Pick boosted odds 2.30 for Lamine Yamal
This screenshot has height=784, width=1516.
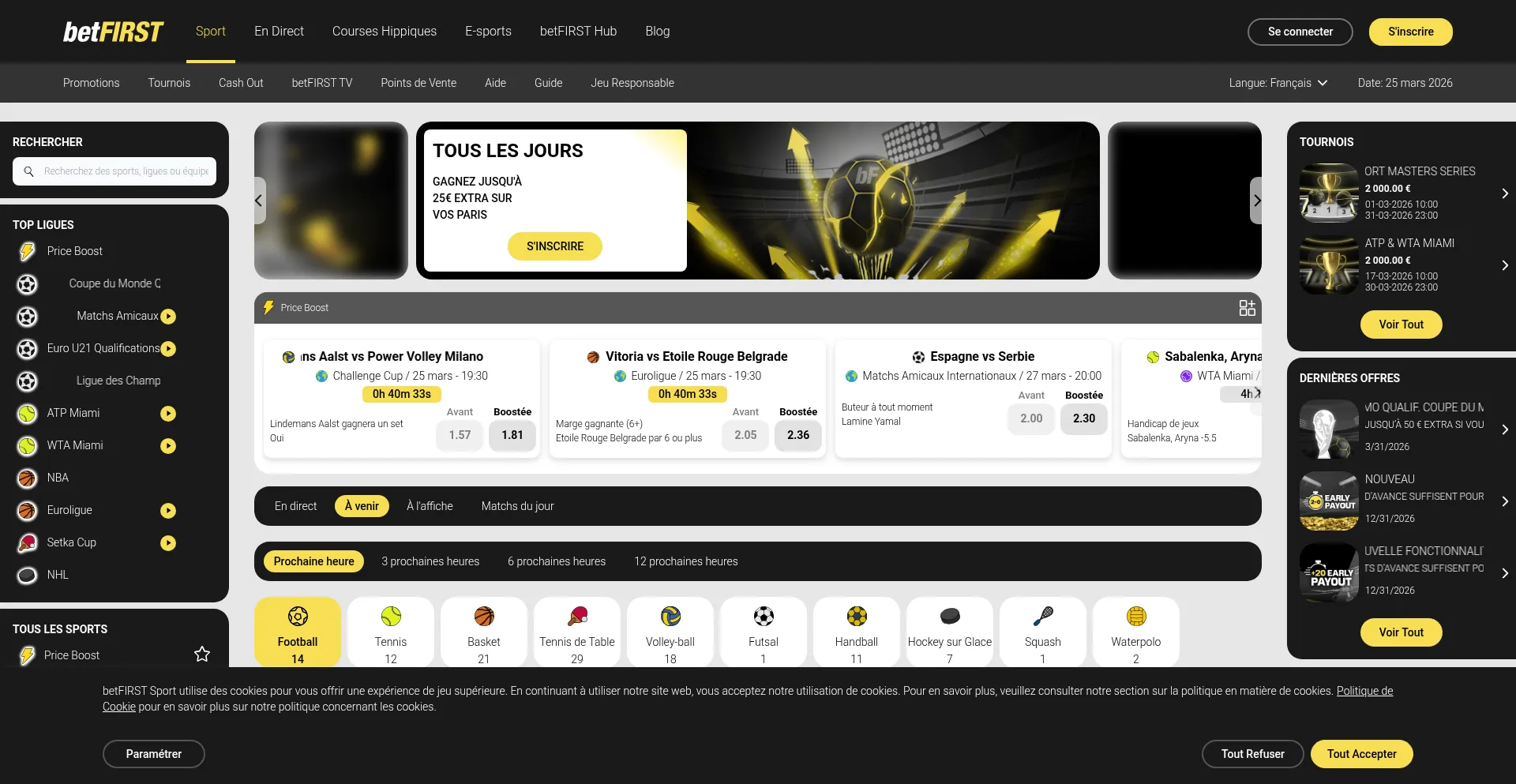point(1084,418)
